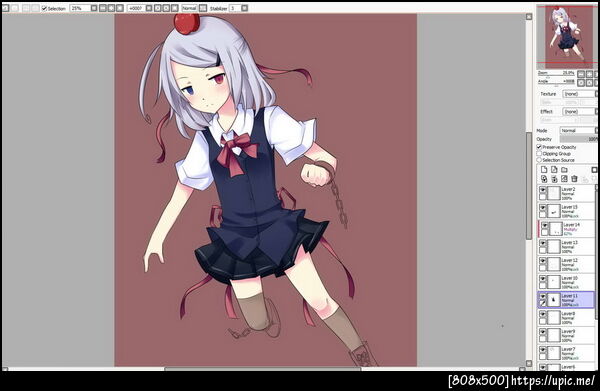The height and width of the screenshot is (391, 600).
Task: Select Layer7 in the layer list
Action: [x=567, y=353]
